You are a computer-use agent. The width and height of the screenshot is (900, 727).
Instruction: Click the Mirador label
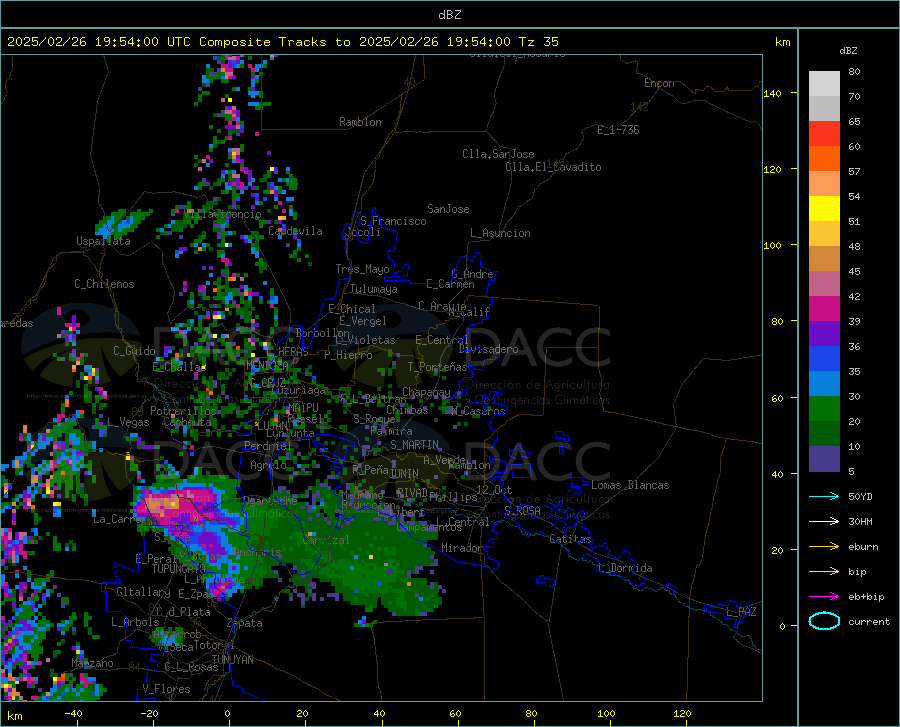(x=461, y=548)
